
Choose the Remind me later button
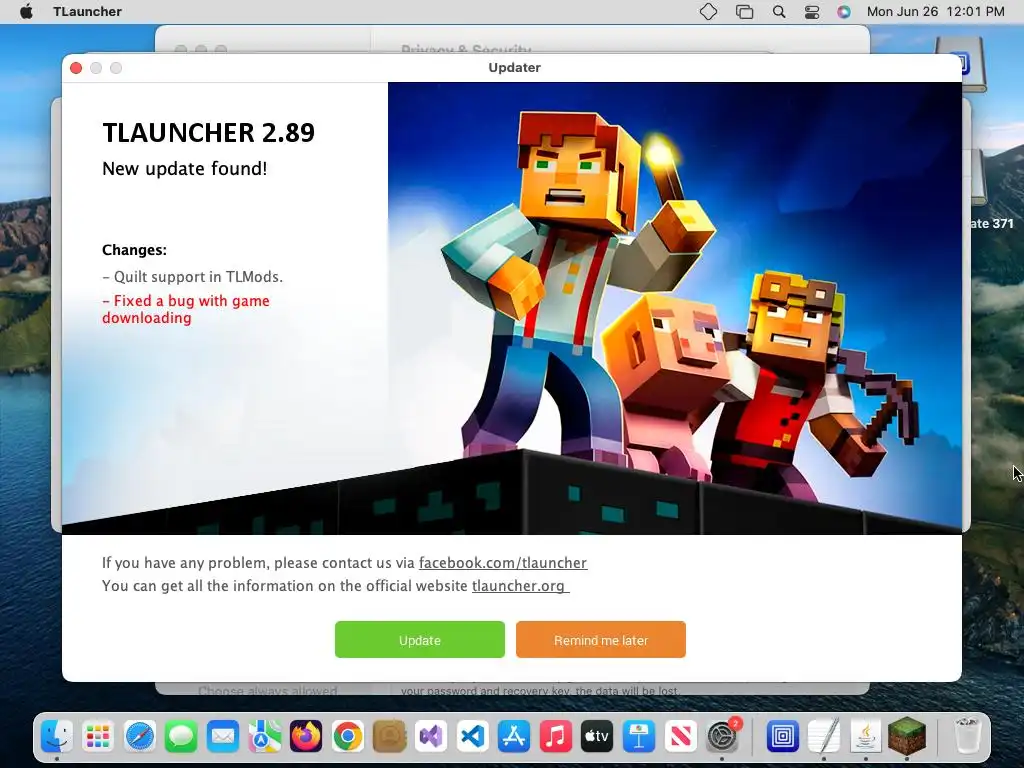600,639
